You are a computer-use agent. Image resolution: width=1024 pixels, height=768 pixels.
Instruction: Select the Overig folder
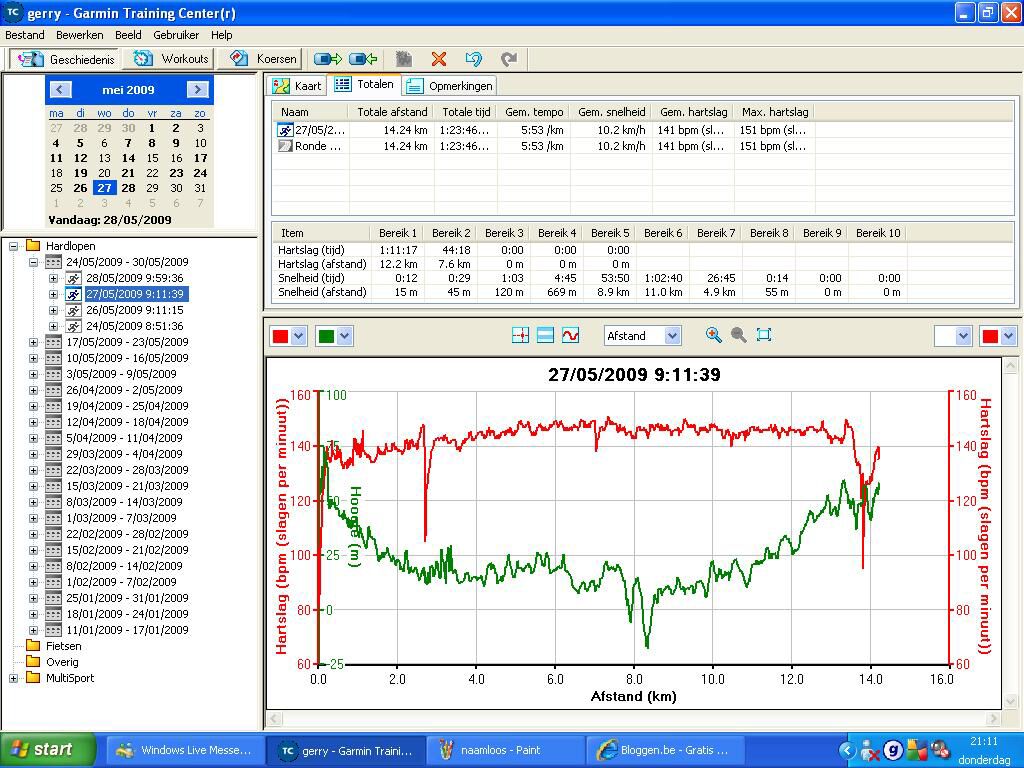pos(62,662)
